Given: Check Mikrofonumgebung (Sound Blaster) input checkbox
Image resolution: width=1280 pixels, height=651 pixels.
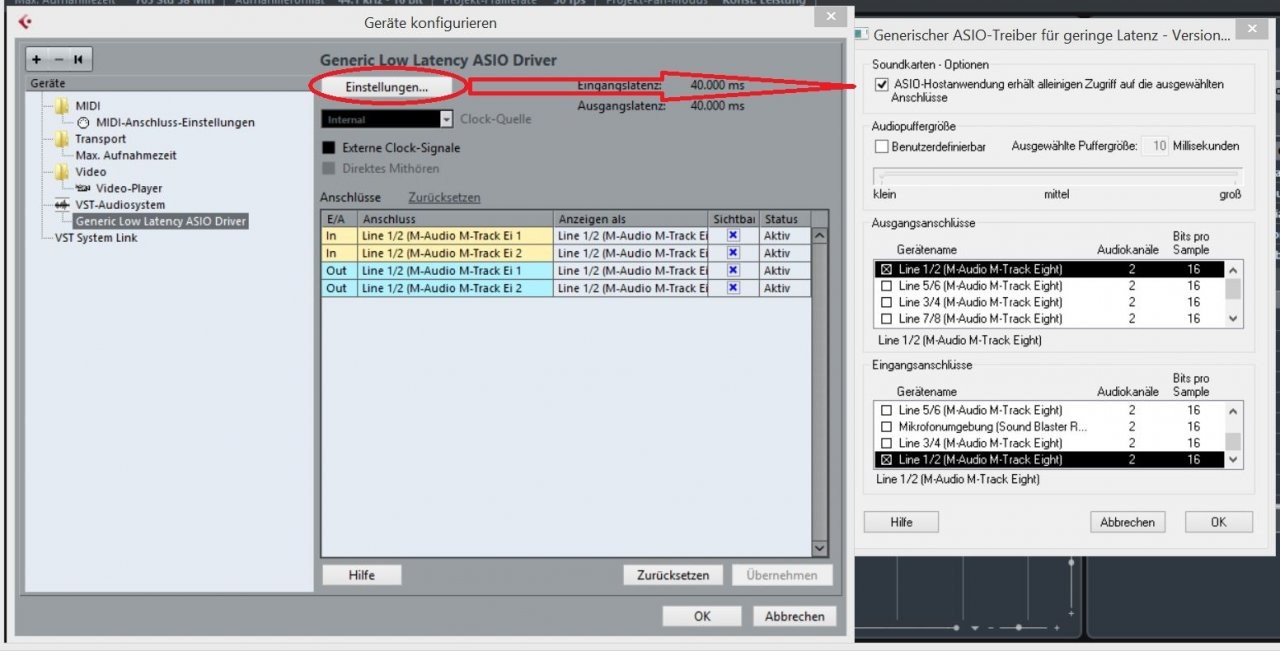Looking at the screenshot, I should pos(886,427).
